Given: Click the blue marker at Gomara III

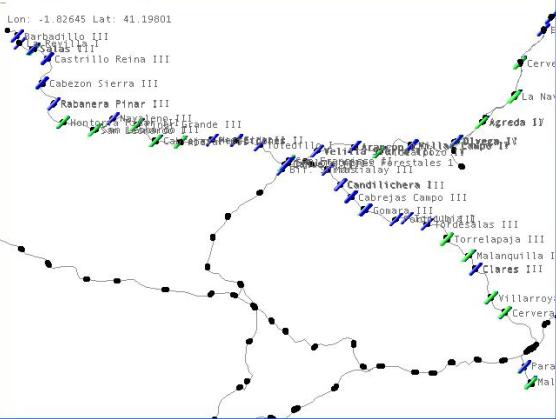Looking at the screenshot, I should tap(366, 210).
